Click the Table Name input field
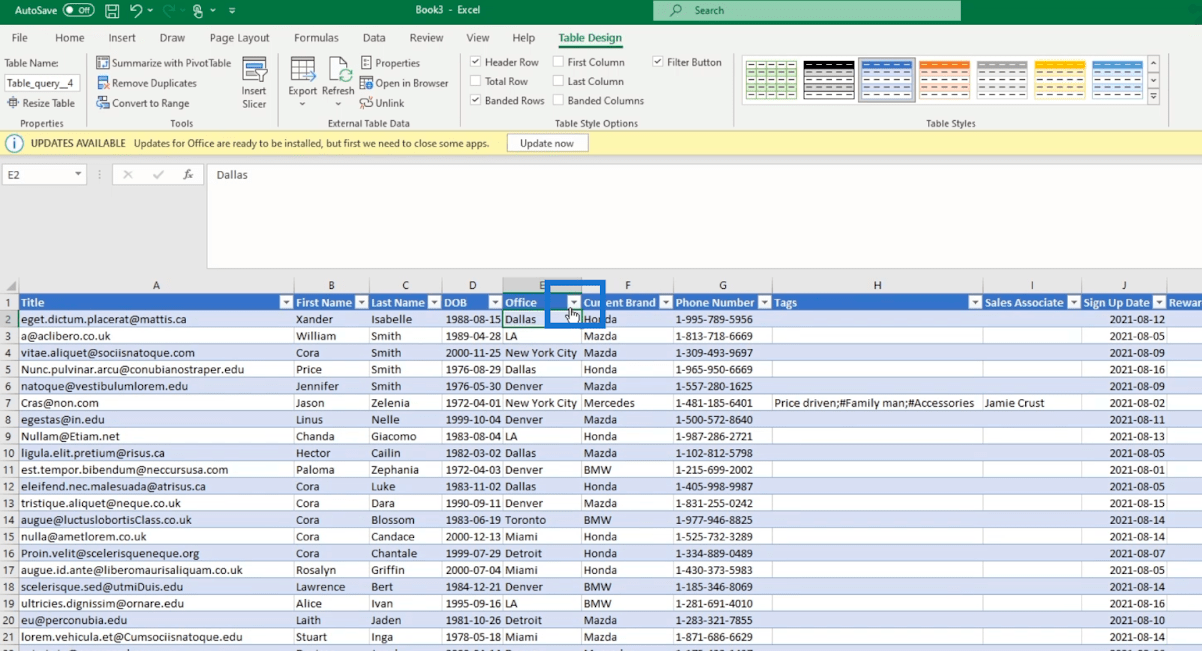The width and height of the screenshot is (1202, 651). pos(42,83)
